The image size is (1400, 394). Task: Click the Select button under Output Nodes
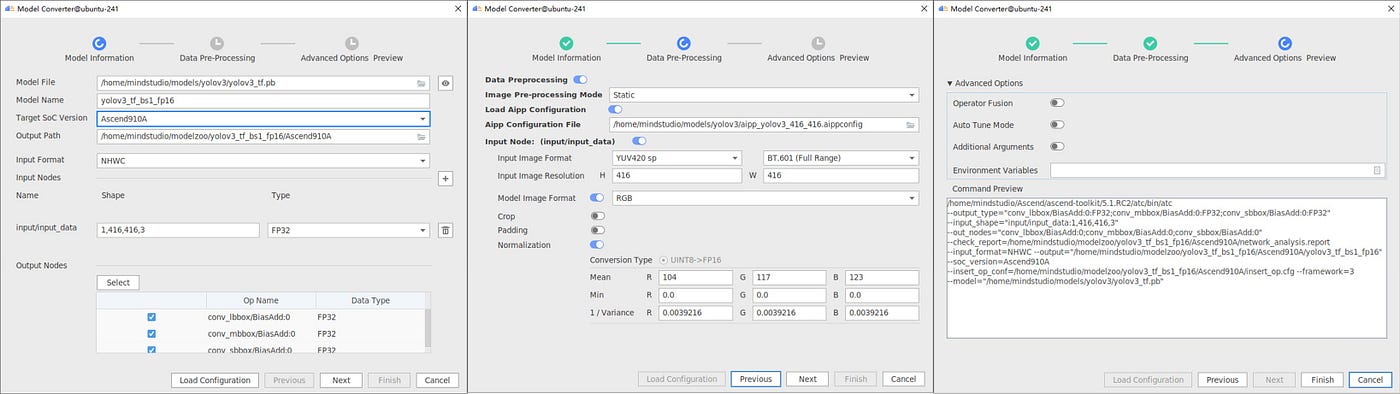pos(118,283)
